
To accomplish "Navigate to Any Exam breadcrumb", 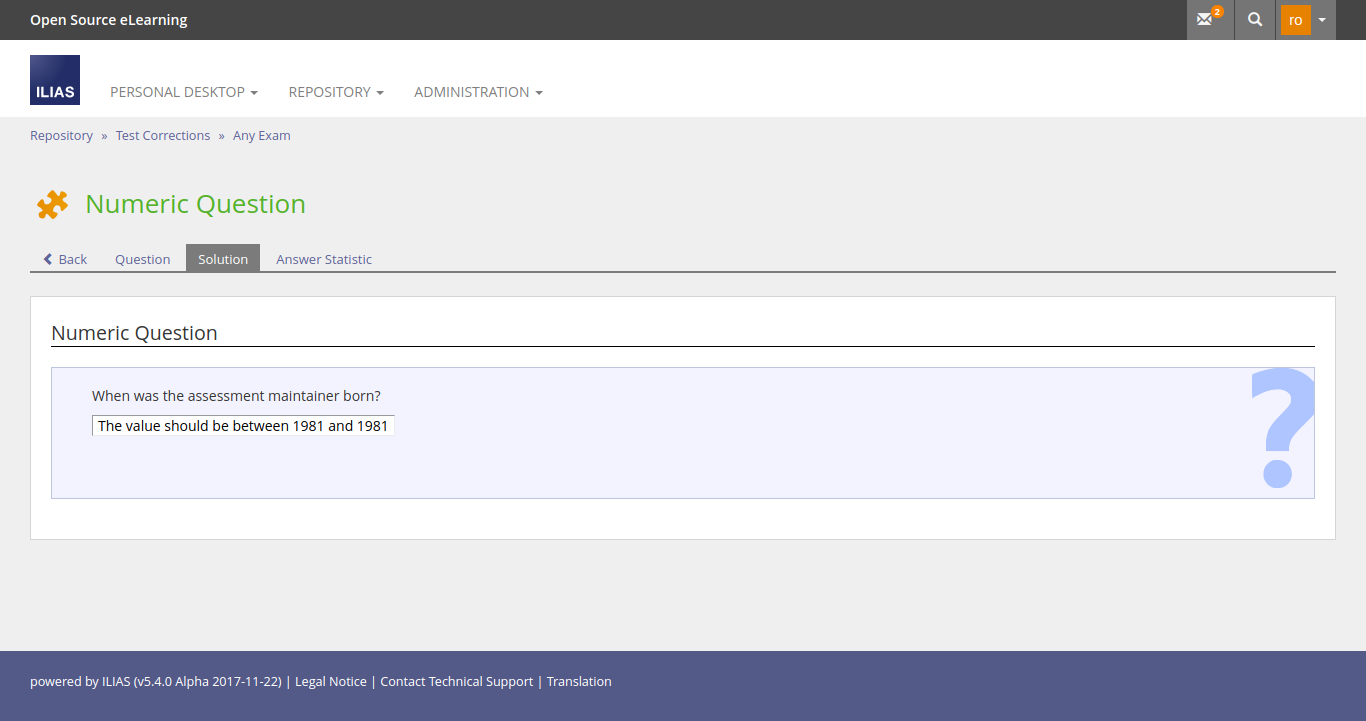I will coord(262,136).
